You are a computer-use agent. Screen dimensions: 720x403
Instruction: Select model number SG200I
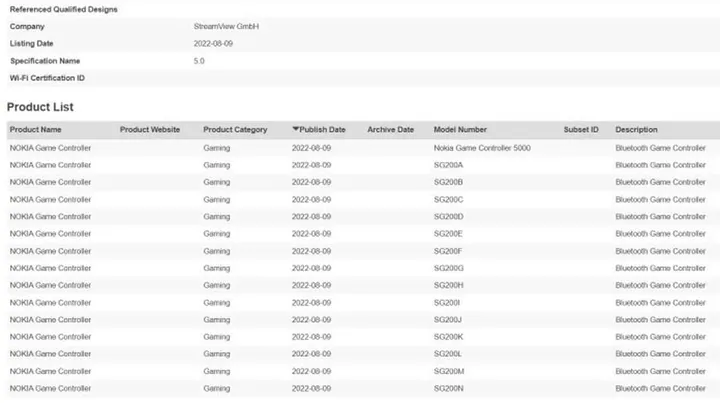tap(447, 302)
